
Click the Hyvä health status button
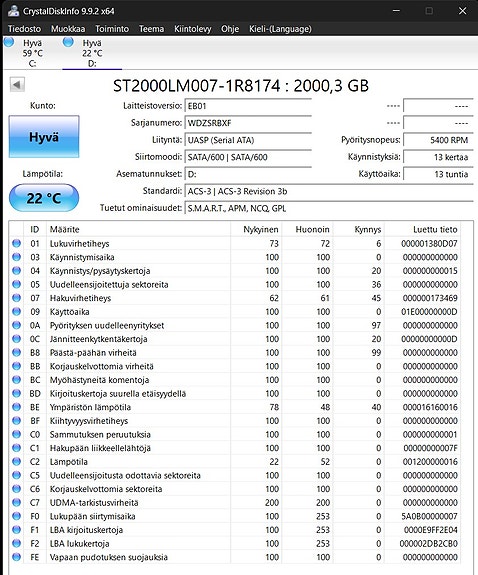[x=44, y=137]
